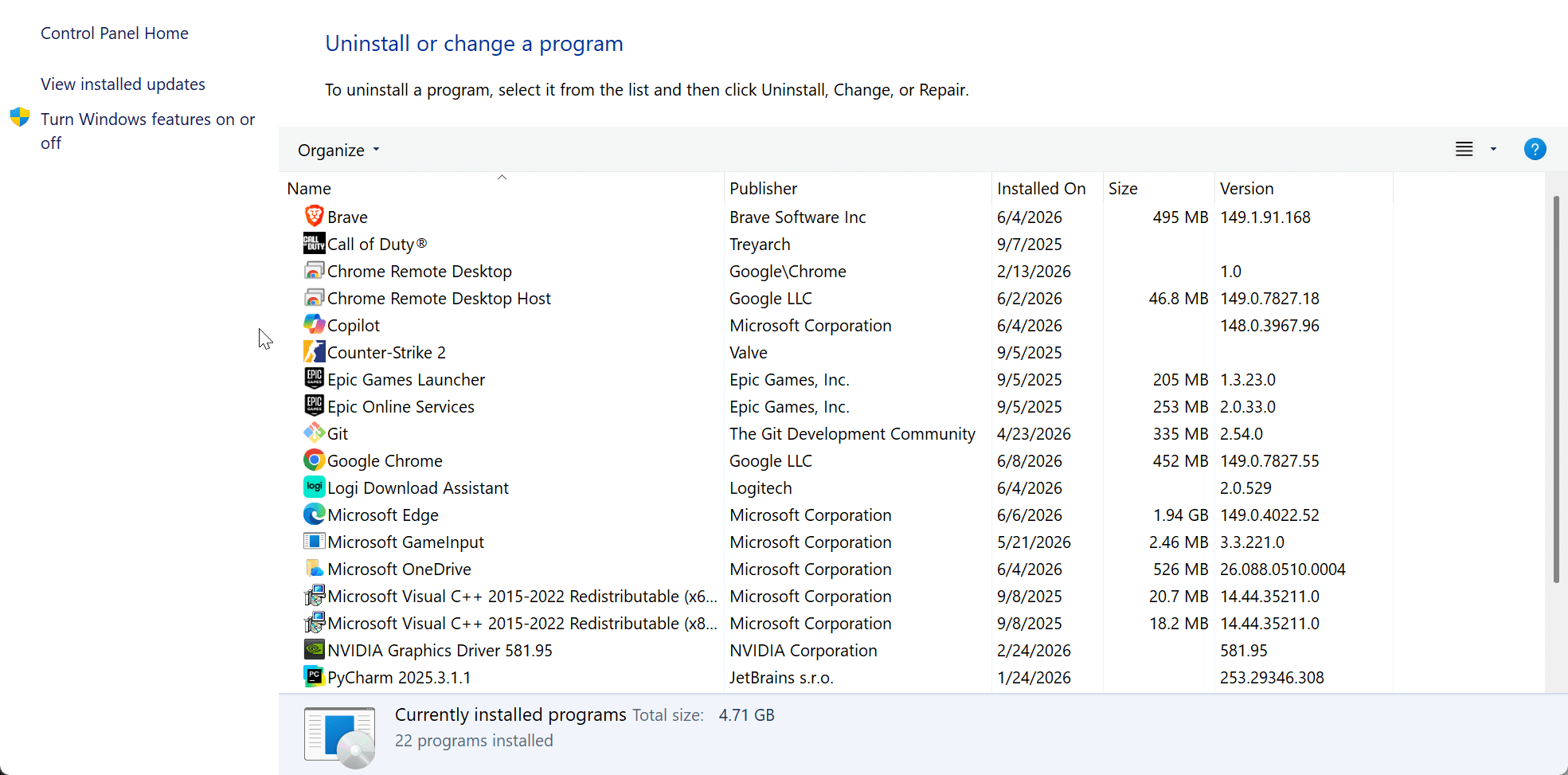The height and width of the screenshot is (775, 1568).
Task: Select the Git program name
Action: point(338,434)
